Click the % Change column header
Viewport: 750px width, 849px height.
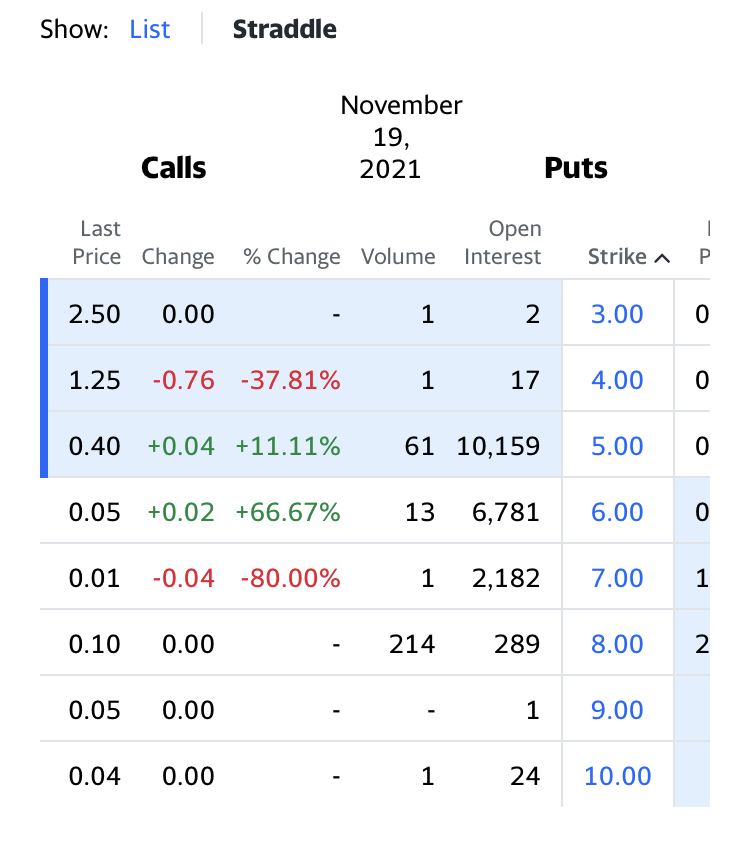(292, 257)
